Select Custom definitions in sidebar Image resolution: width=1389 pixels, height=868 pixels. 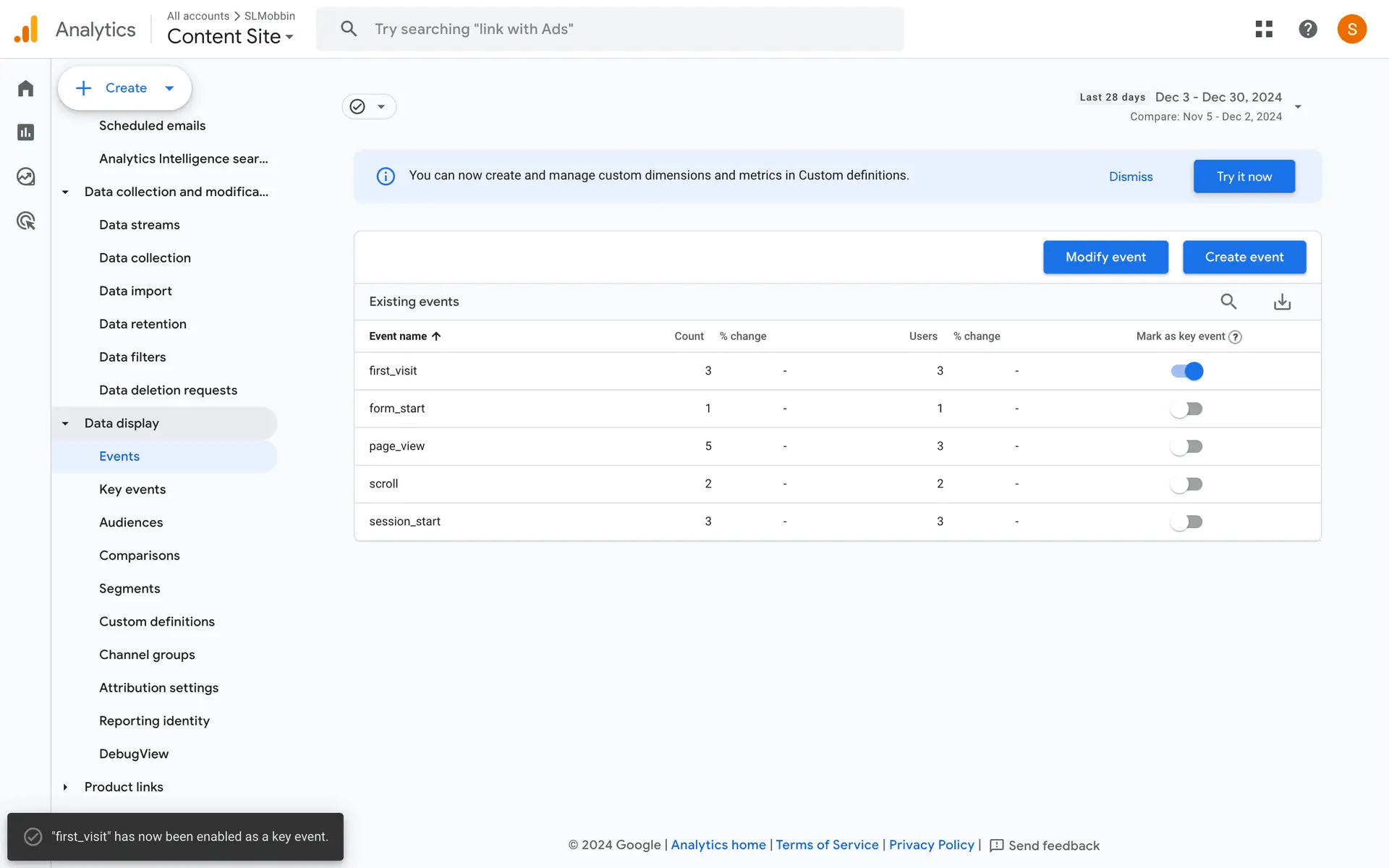click(x=157, y=622)
